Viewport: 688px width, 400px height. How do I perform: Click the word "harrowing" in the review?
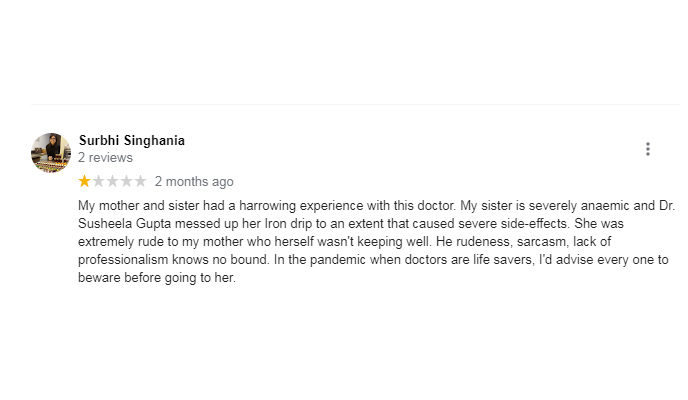pos(267,206)
